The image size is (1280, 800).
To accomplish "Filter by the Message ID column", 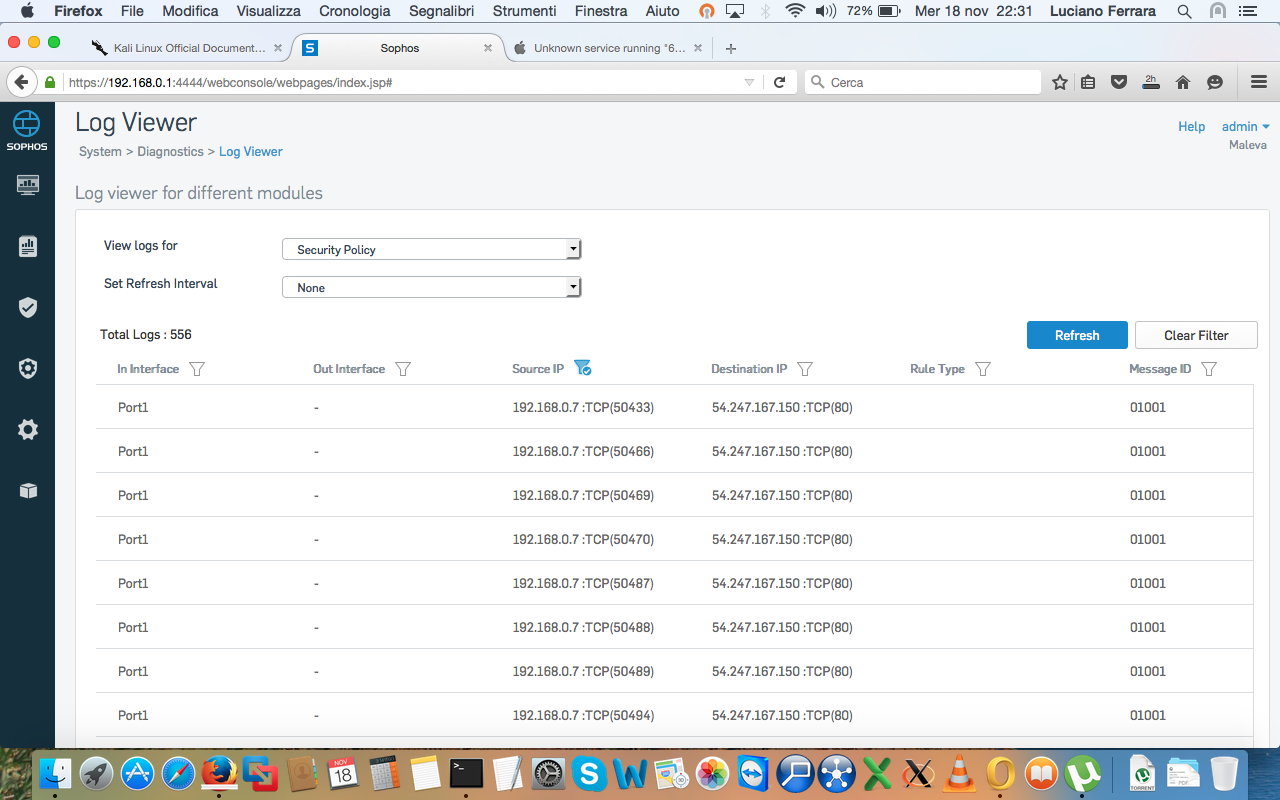I will point(1209,369).
